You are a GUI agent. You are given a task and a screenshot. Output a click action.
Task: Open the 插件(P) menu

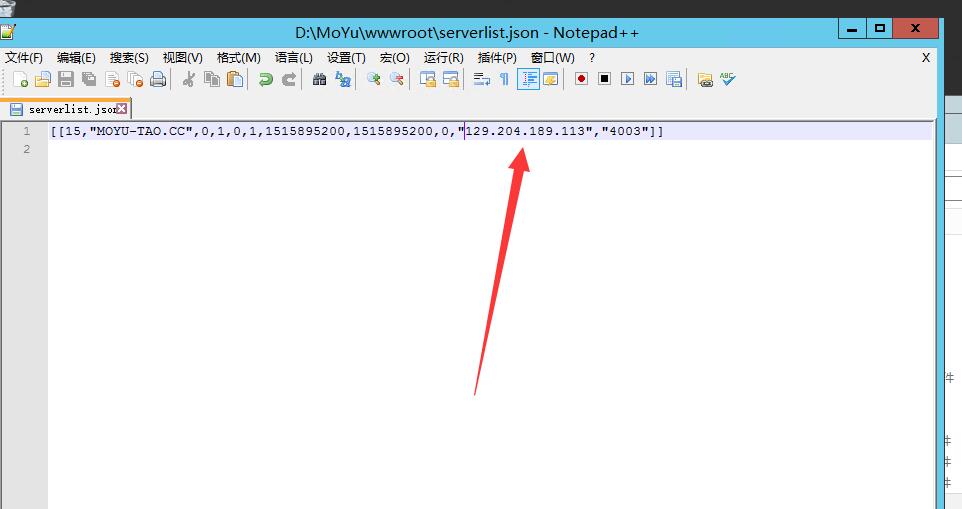(497, 58)
